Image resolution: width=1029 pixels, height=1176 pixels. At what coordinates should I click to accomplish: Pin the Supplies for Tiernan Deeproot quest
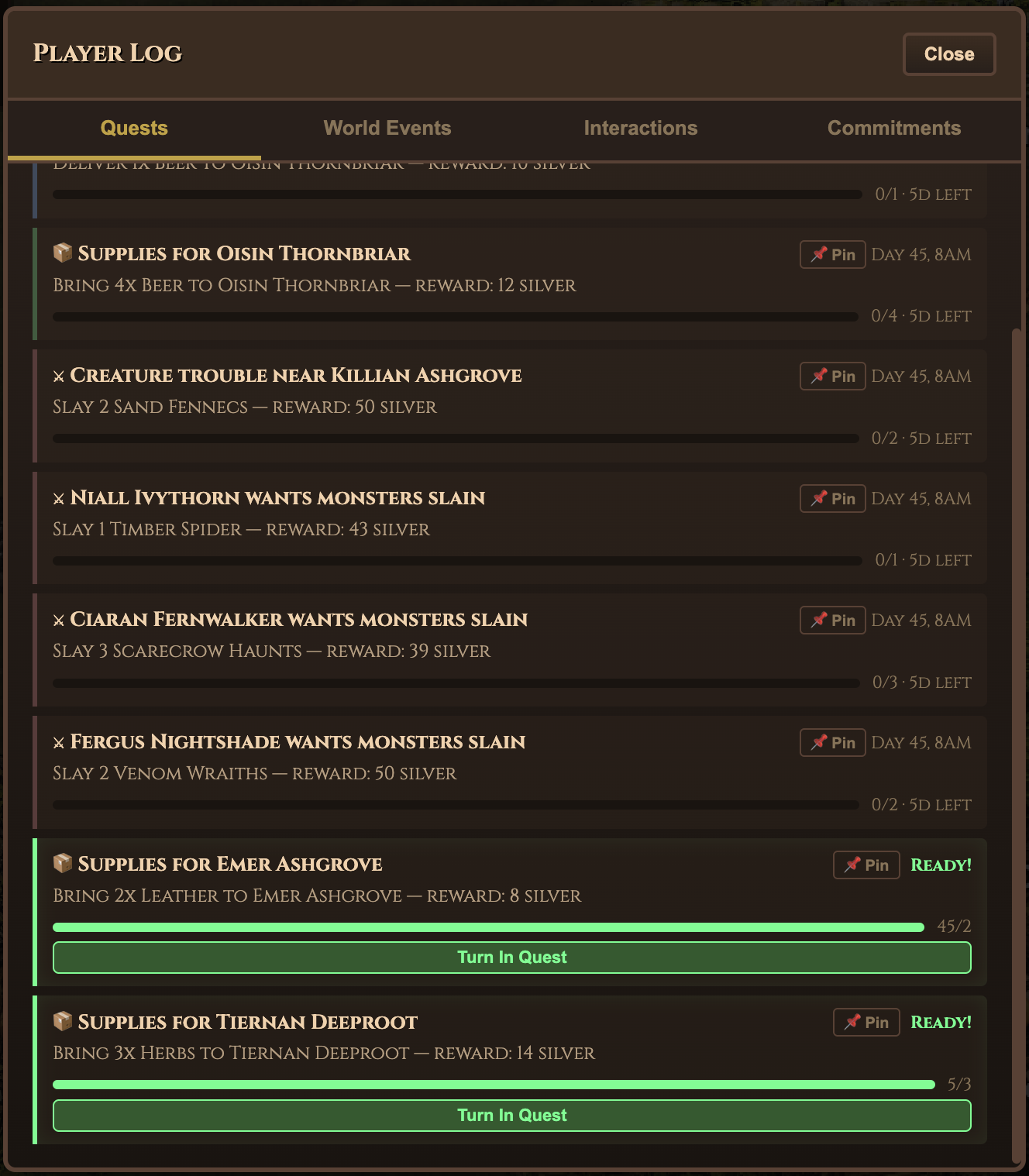pyautogui.click(x=866, y=1022)
